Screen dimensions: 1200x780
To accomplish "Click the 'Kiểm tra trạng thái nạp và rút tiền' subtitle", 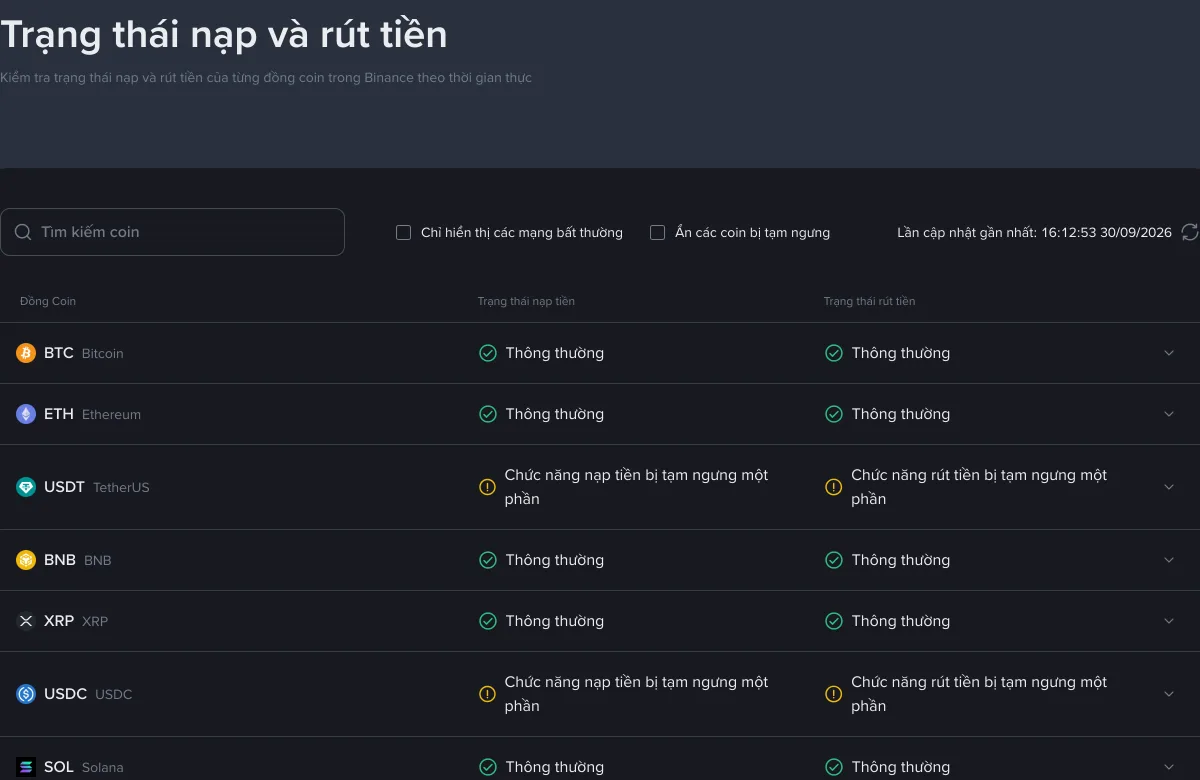I will pos(266,78).
